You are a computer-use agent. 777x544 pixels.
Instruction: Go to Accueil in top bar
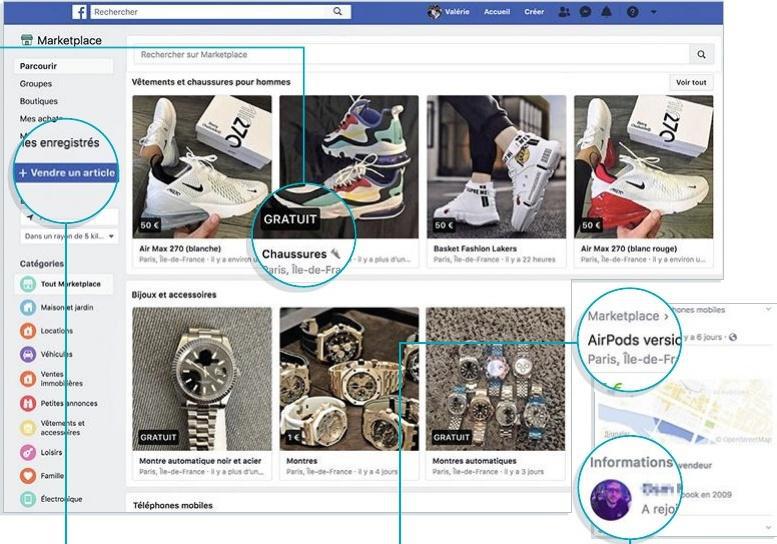497,12
